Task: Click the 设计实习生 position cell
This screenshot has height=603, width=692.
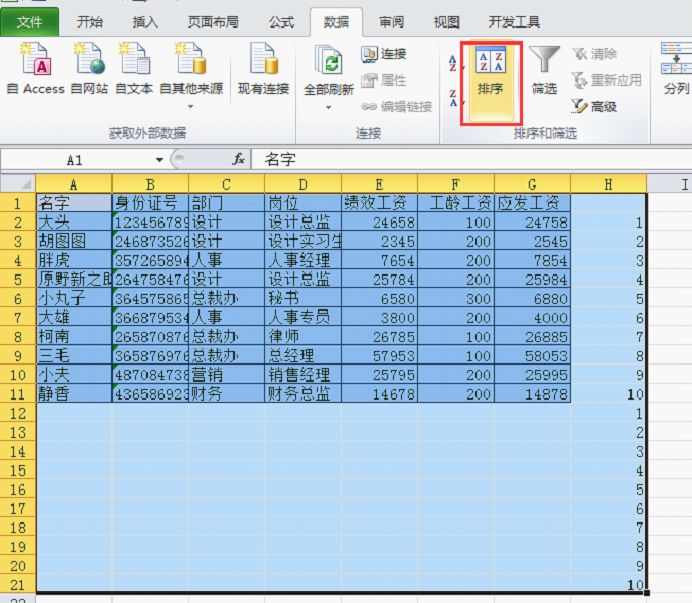Action: tap(303, 241)
